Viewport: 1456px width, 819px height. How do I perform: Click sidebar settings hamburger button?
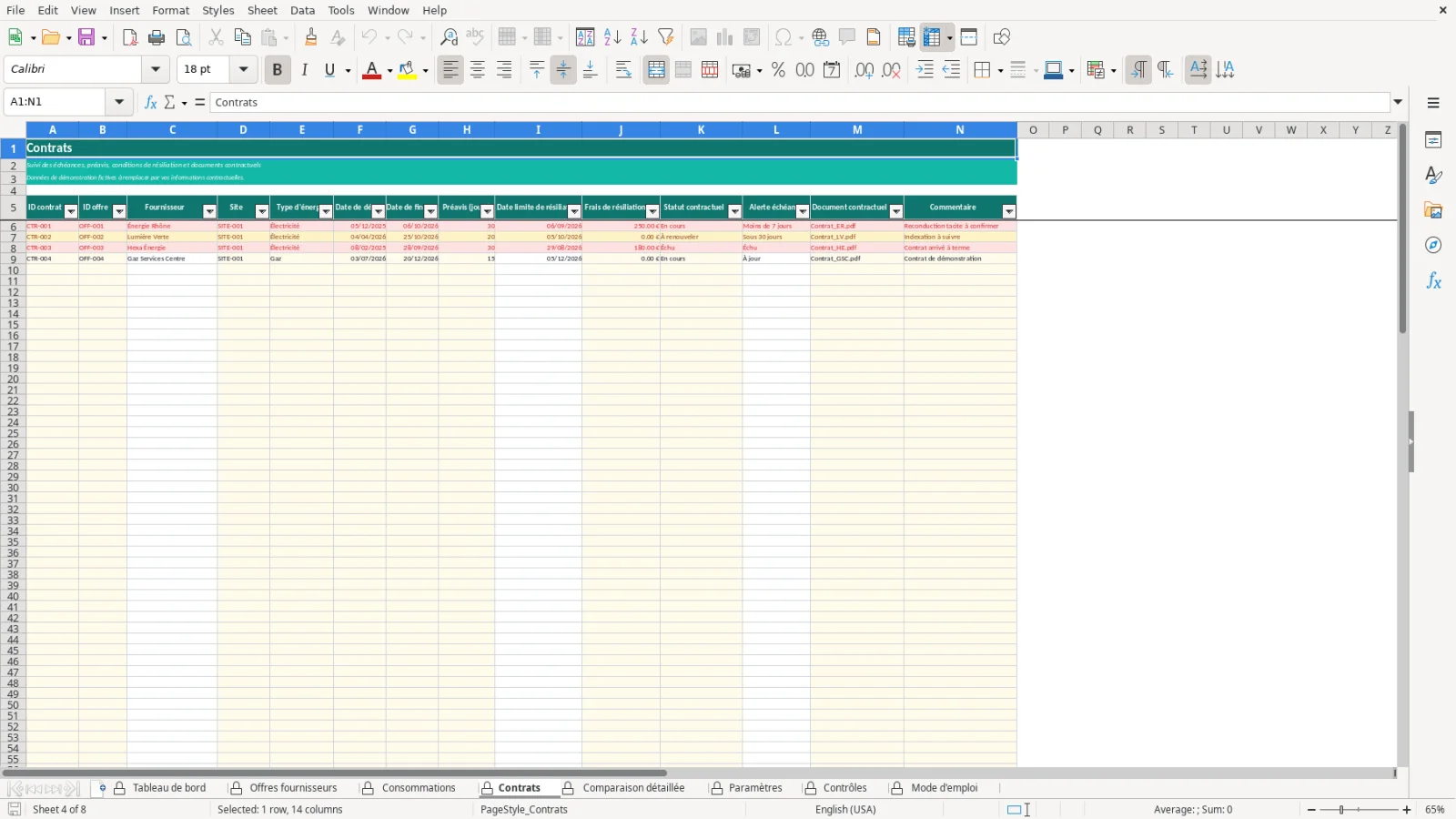pyautogui.click(x=1433, y=103)
